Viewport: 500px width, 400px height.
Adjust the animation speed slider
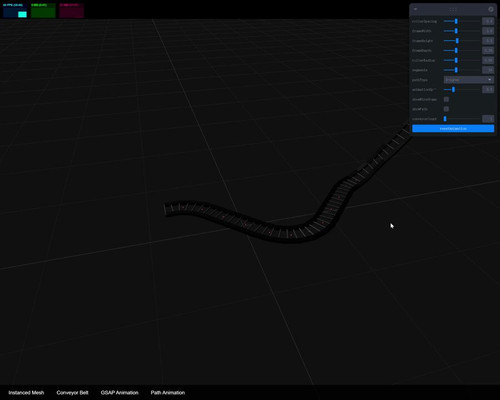pos(462,89)
